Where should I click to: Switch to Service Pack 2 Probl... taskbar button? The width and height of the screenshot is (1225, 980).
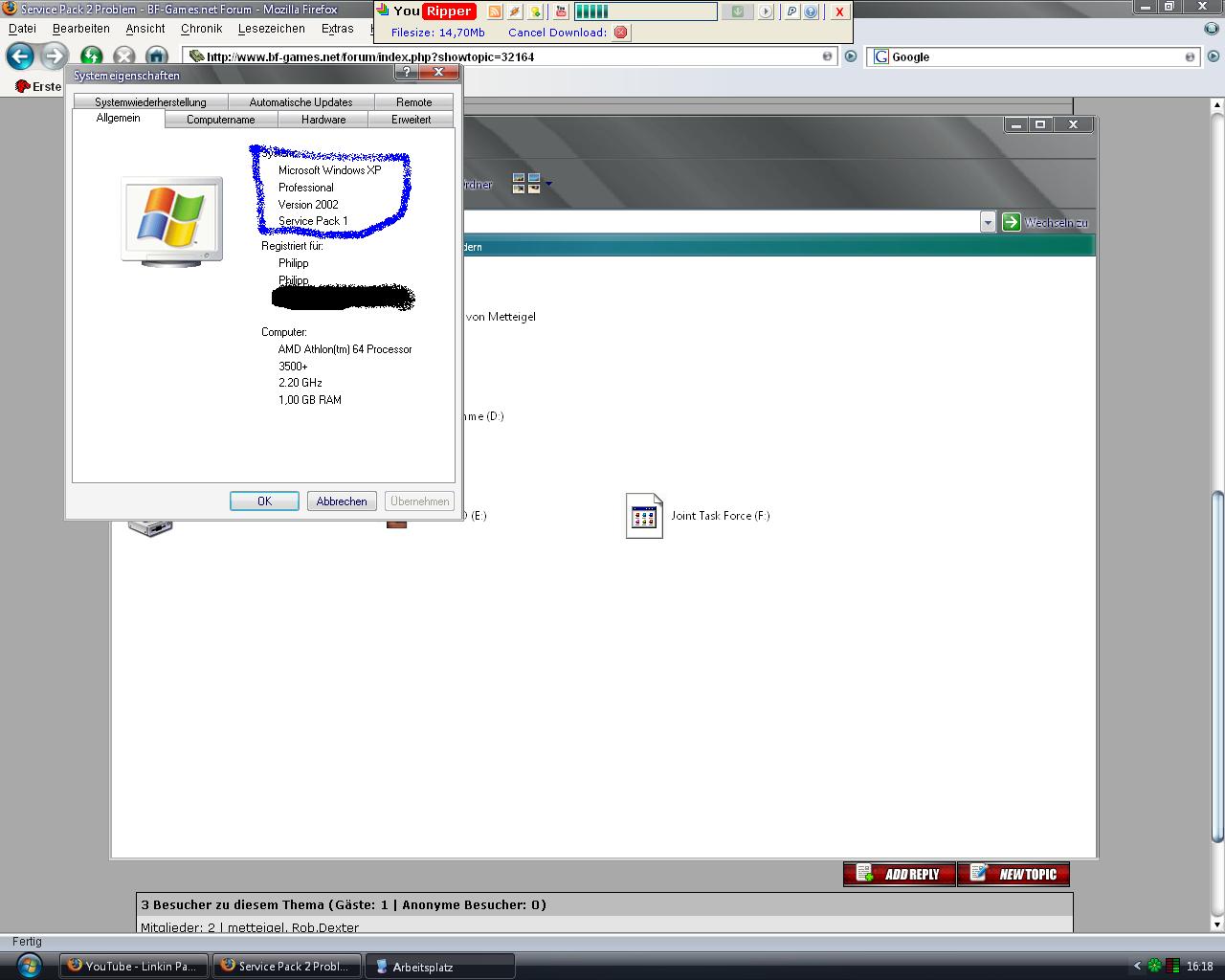coord(287,967)
